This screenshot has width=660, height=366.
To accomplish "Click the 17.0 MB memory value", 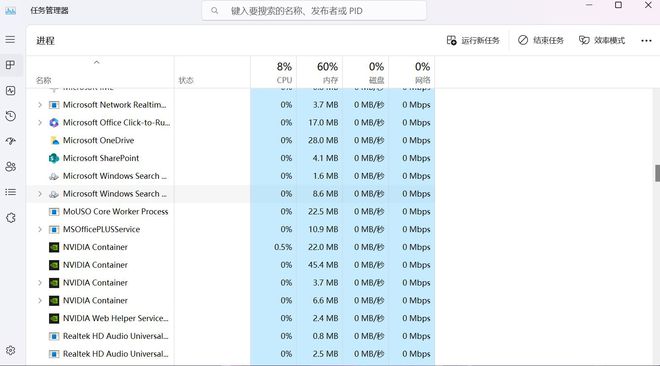I will (323, 123).
